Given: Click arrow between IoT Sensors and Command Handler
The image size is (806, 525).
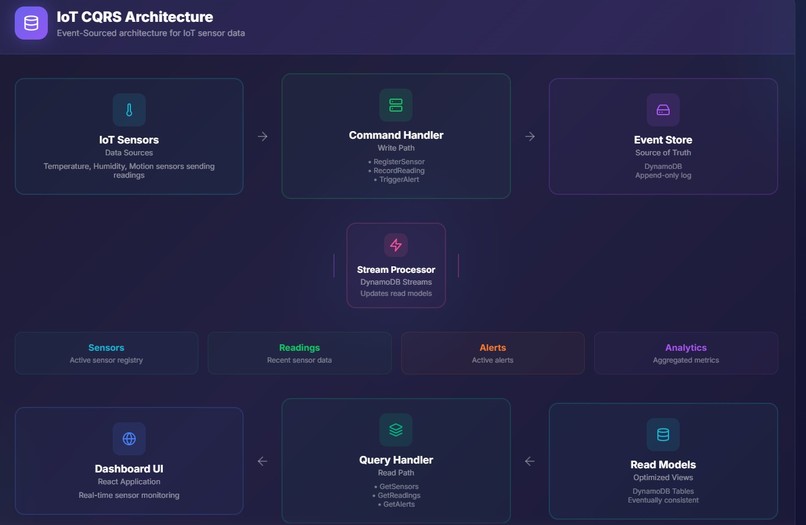Looking at the screenshot, I should [x=263, y=136].
